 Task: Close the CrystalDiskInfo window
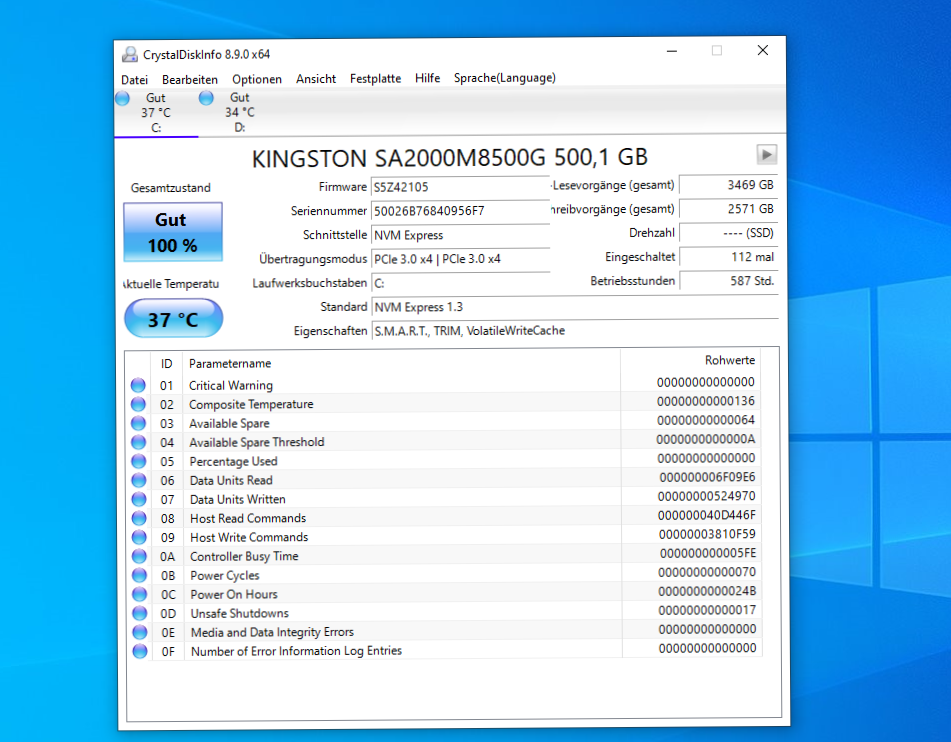point(763,50)
